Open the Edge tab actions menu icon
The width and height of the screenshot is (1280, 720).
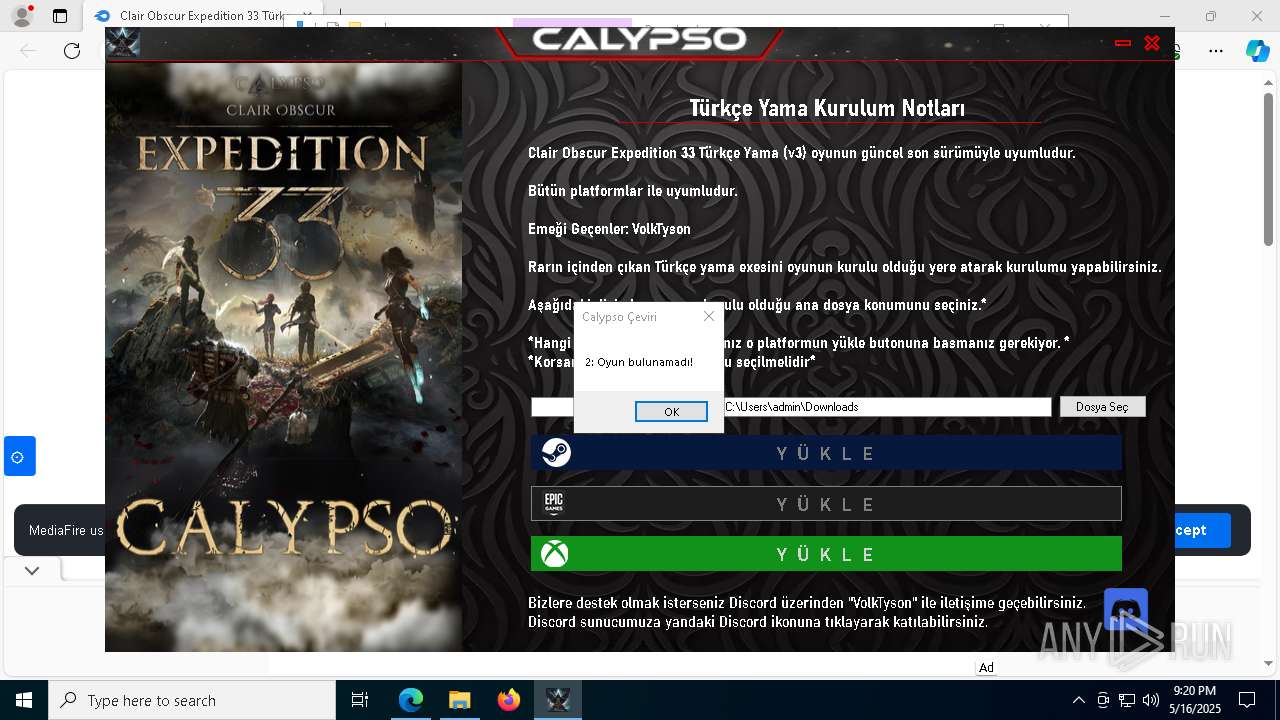coord(60,16)
